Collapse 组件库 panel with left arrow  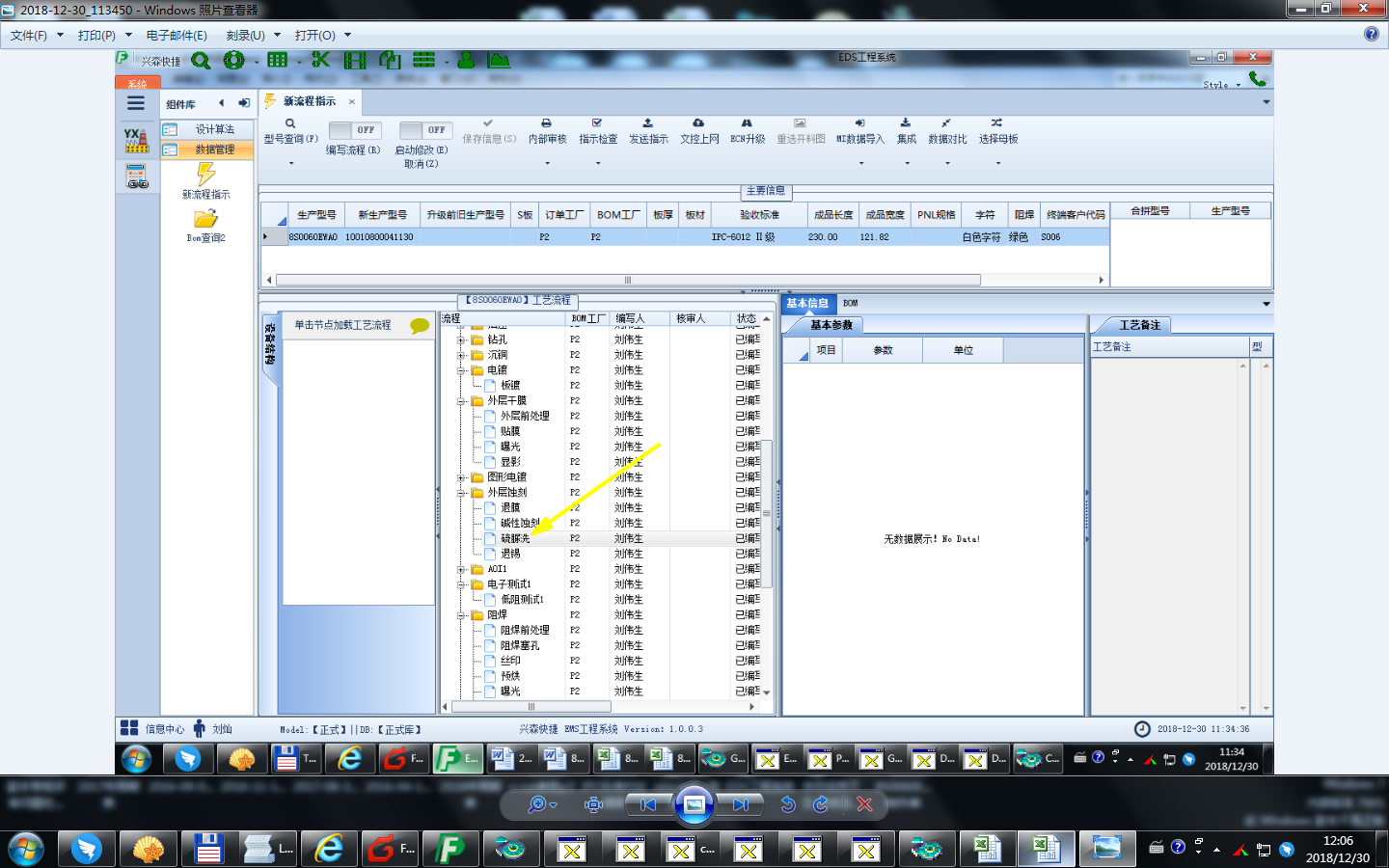[x=221, y=103]
